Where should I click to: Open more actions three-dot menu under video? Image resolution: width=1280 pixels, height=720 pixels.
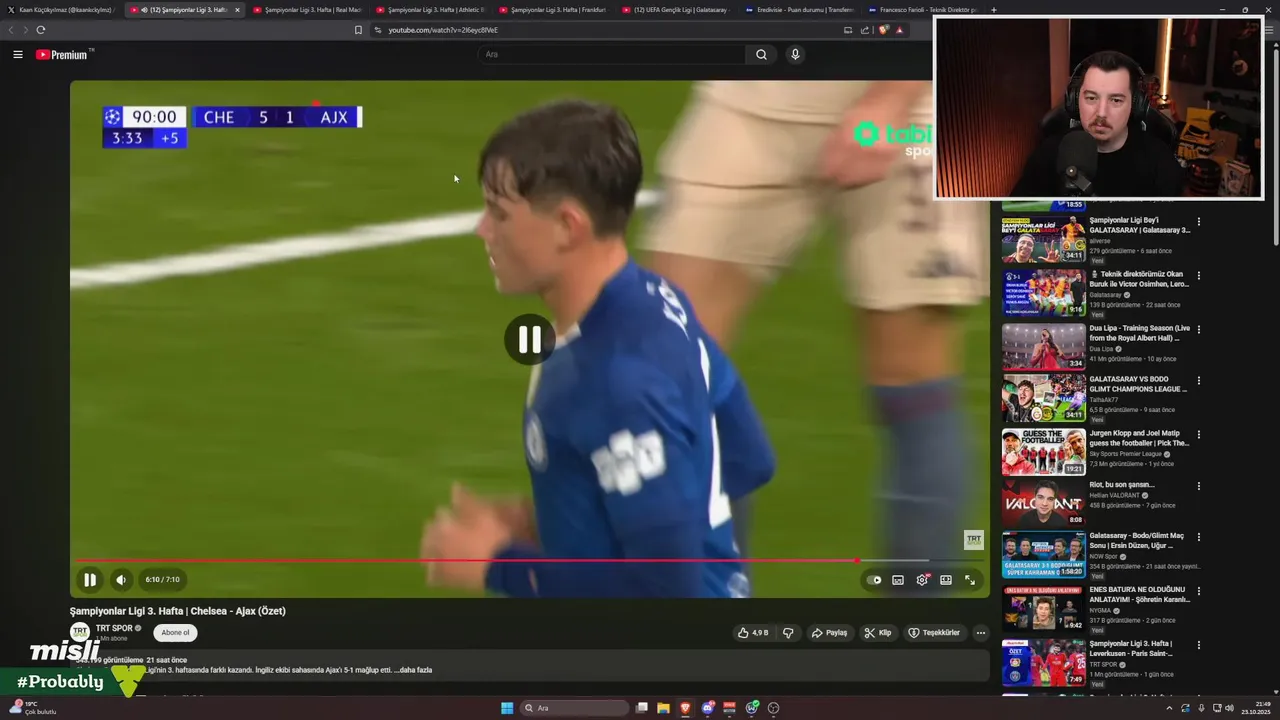pyautogui.click(x=981, y=633)
